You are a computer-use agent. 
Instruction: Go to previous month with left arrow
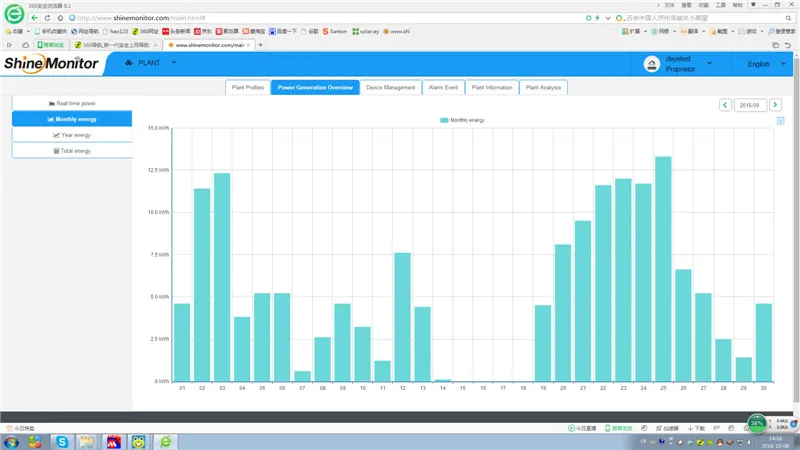(x=725, y=105)
